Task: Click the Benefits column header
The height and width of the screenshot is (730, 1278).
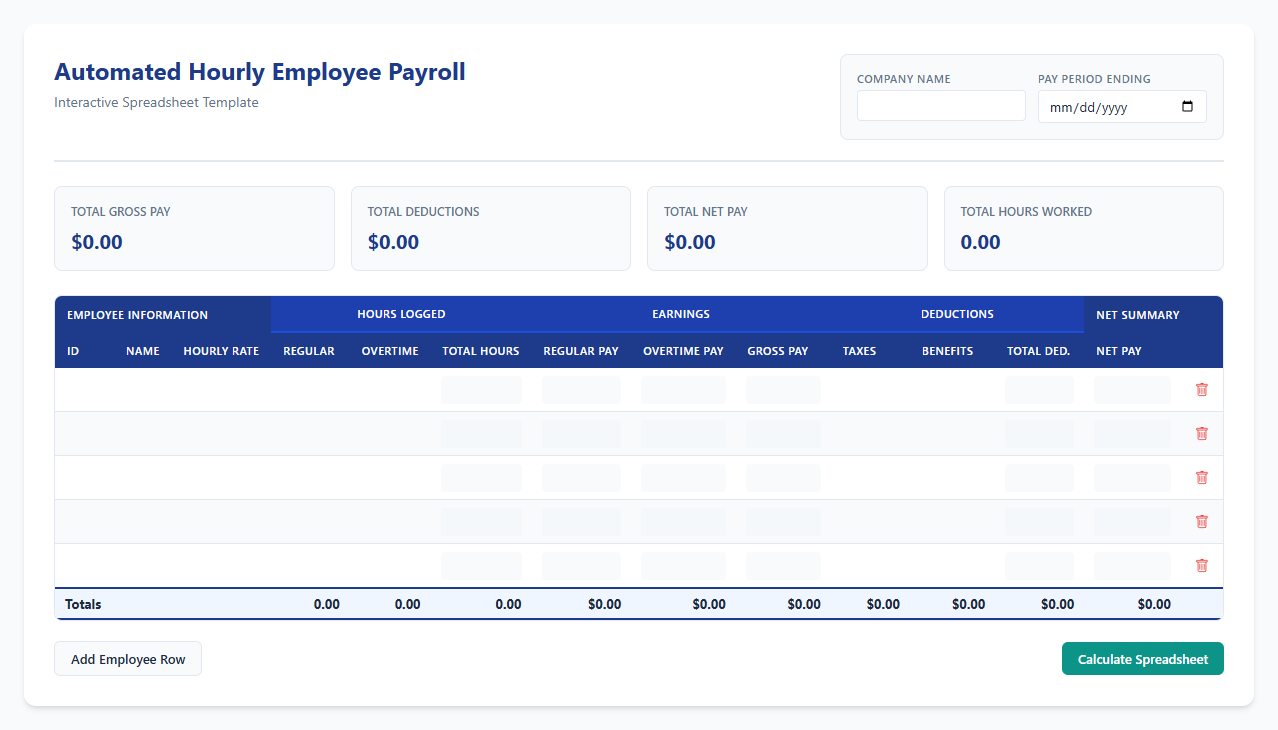Action: tap(947, 351)
